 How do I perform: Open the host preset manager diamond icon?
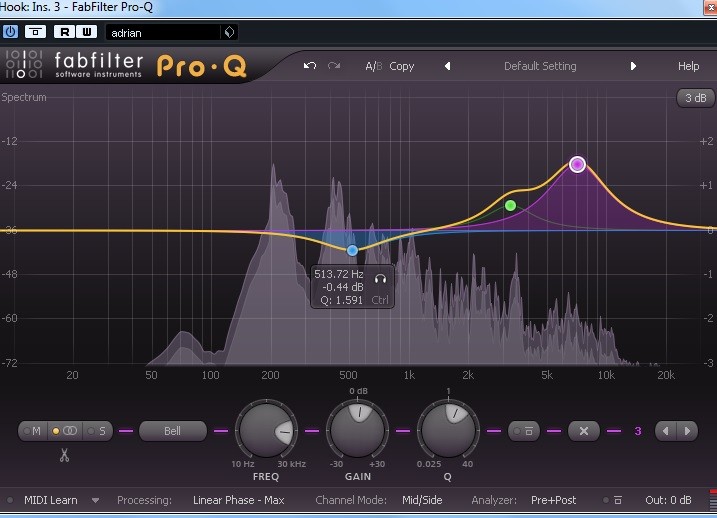(x=230, y=32)
